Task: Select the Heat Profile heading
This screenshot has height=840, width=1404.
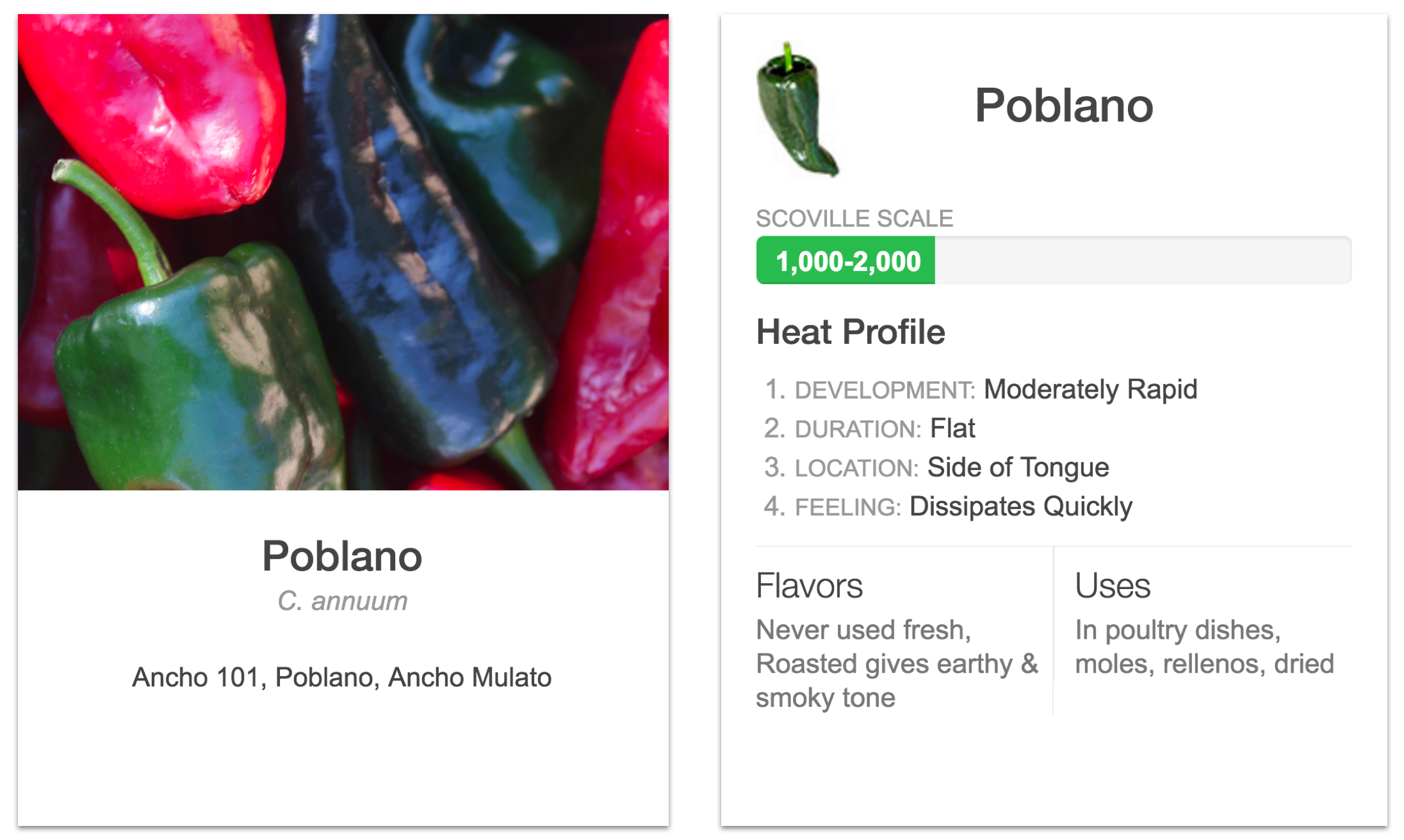Action: pyautogui.click(x=851, y=332)
